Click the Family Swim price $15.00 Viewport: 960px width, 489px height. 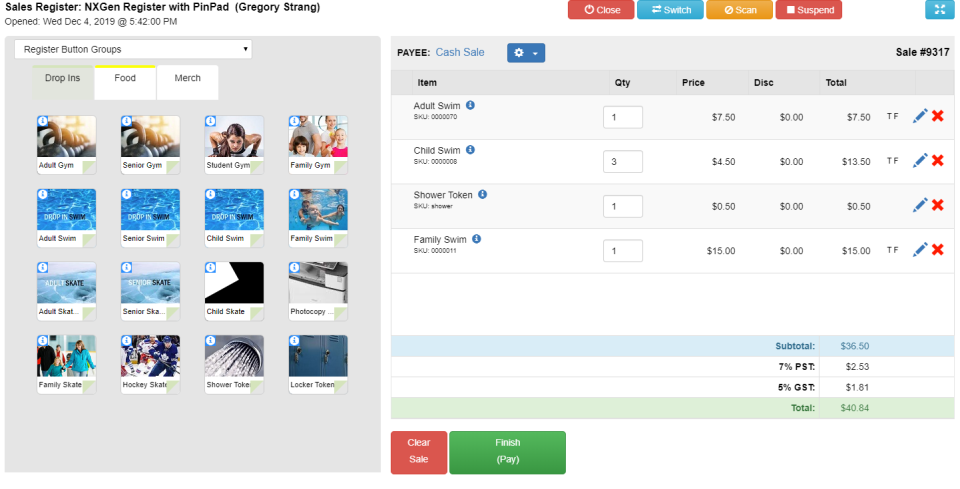tap(721, 251)
